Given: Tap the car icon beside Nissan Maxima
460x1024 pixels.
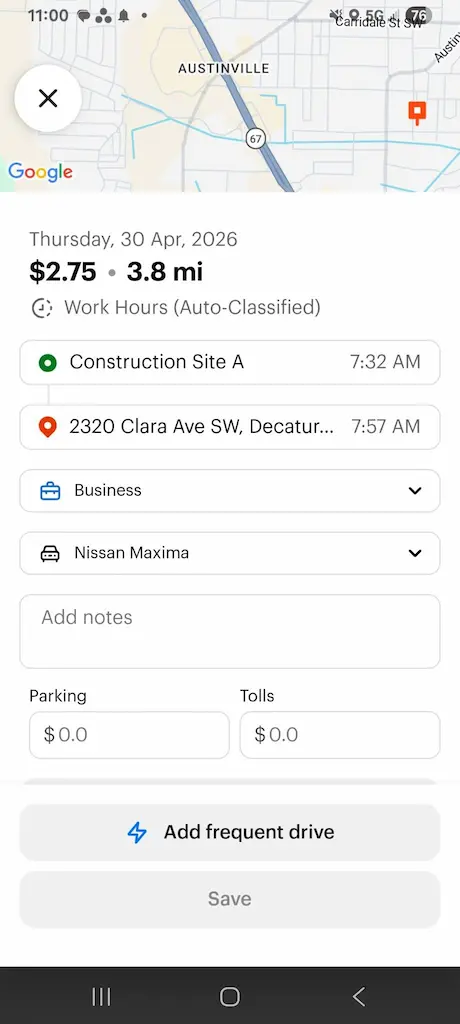Looking at the screenshot, I should 50,554.
